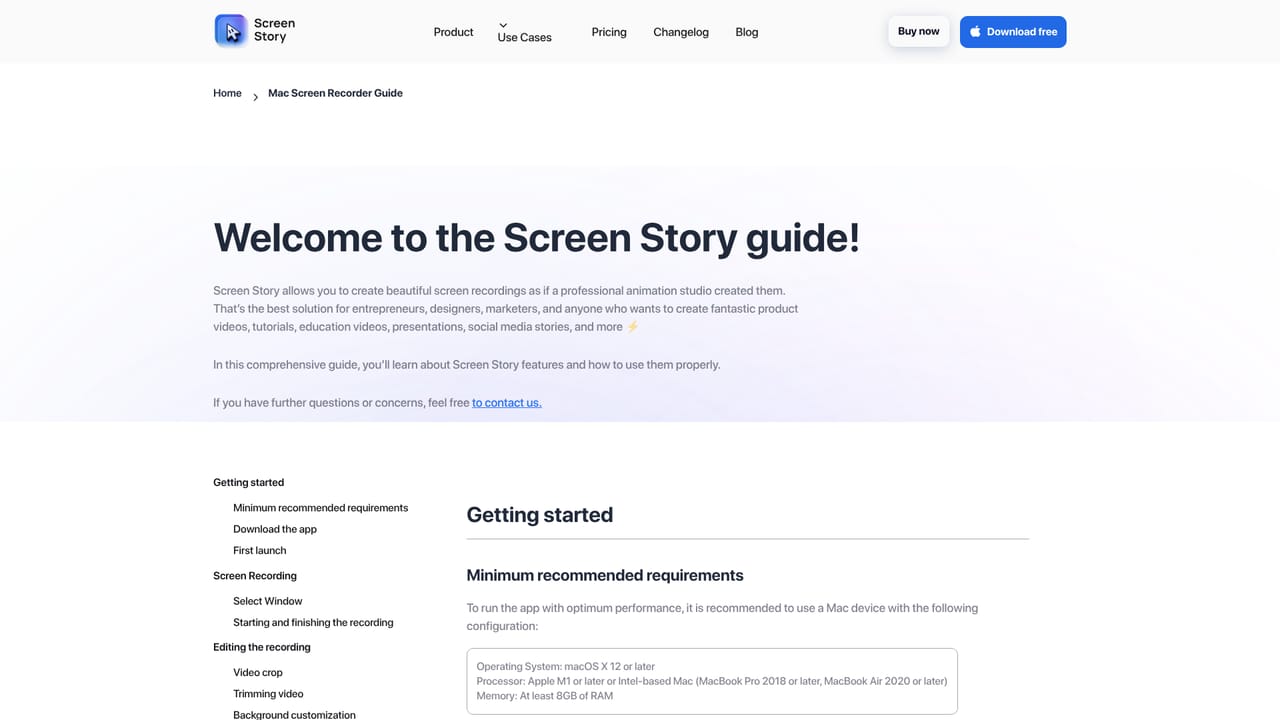Go to the Pricing page
The height and width of the screenshot is (720, 1280).
609,32
